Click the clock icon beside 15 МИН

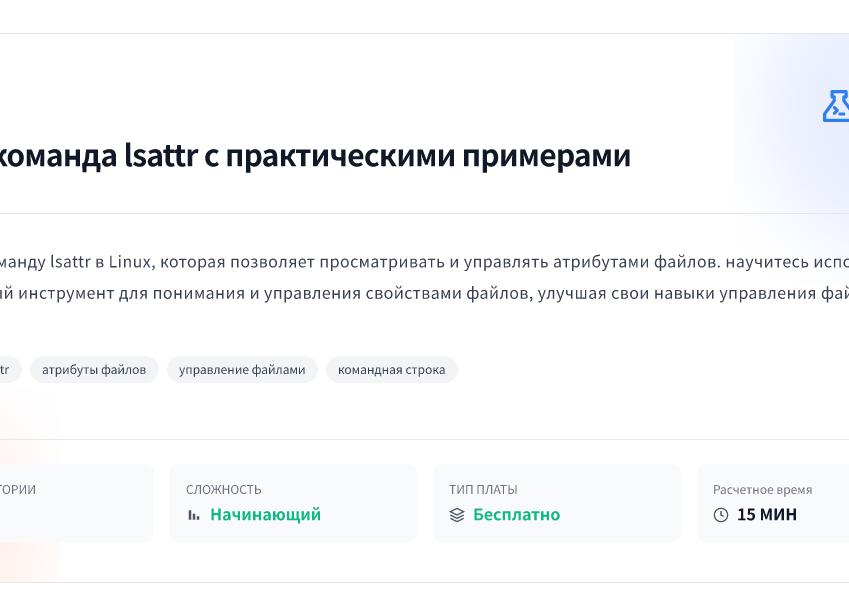click(721, 514)
